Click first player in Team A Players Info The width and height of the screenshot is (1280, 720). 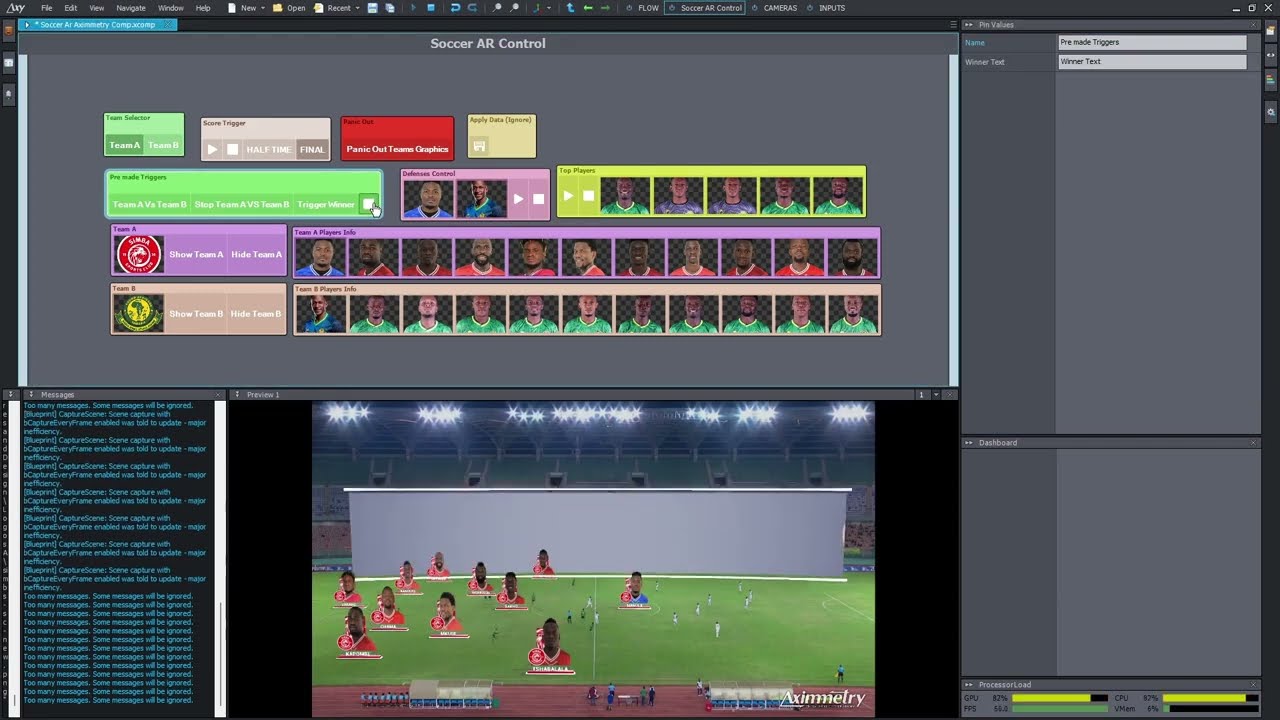pos(320,257)
